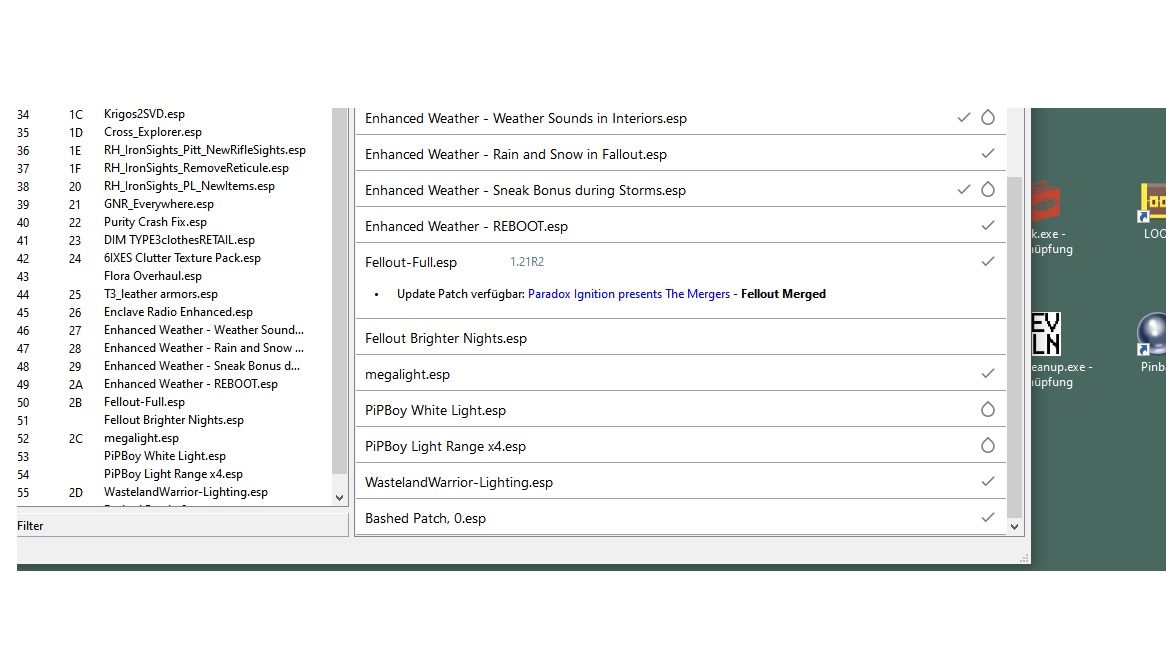Select Flora Overhaul.esp in the plugin sidebar
The height and width of the screenshot is (648, 1166).
pyautogui.click(x=152, y=276)
